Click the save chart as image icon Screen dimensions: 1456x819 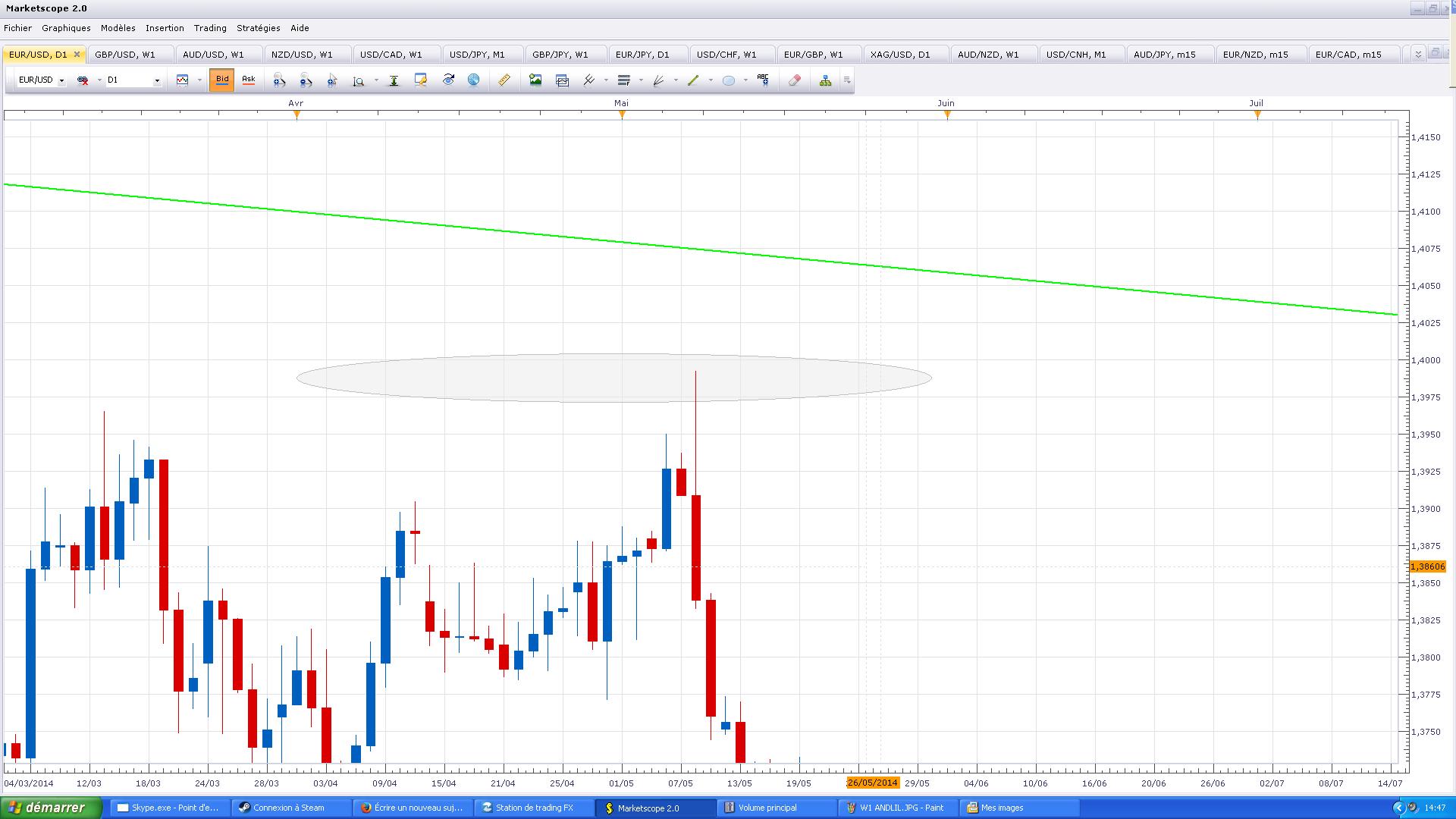pyautogui.click(x=535, y=80)
